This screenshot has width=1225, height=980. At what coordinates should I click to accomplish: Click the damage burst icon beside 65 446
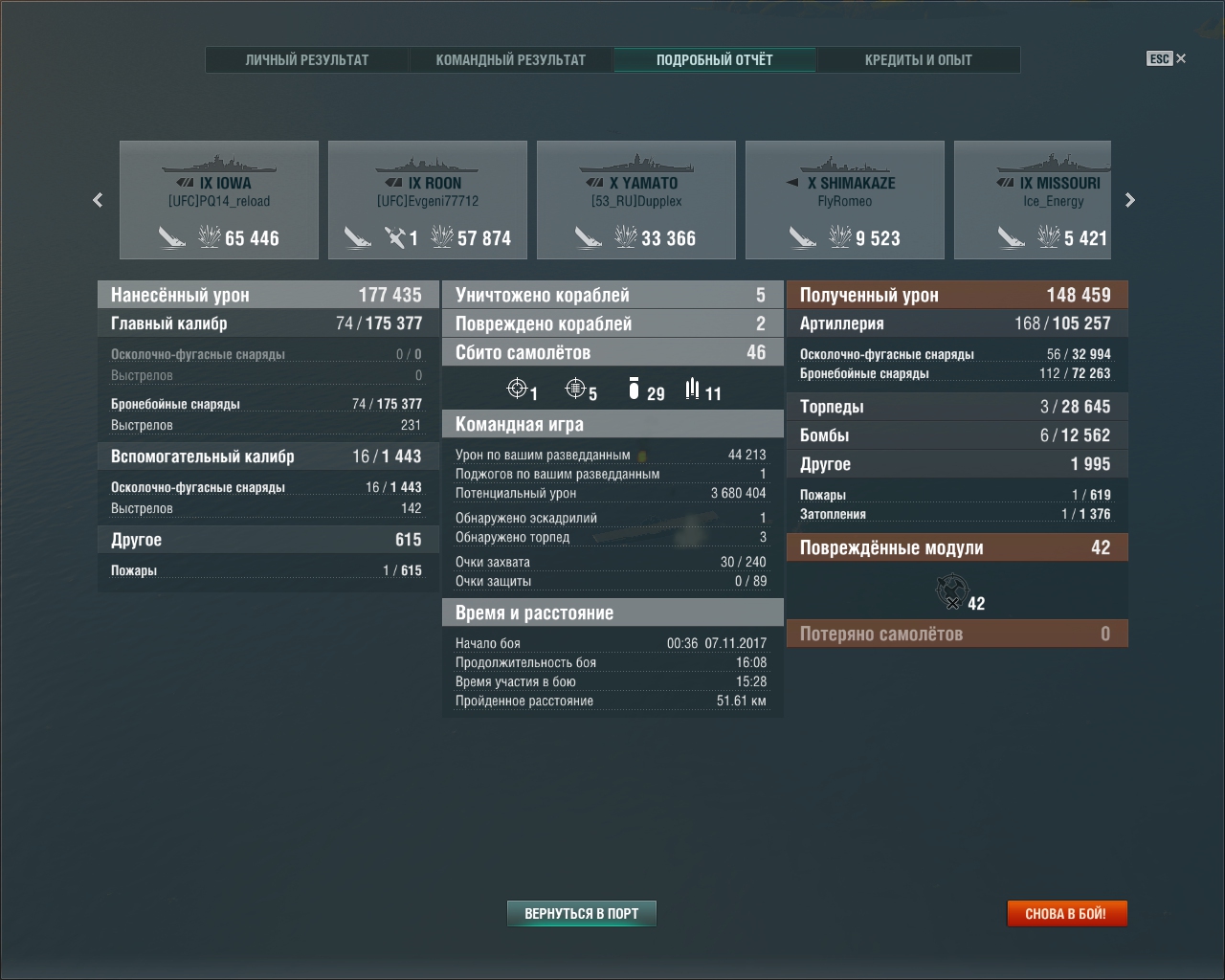coord(210,236)
